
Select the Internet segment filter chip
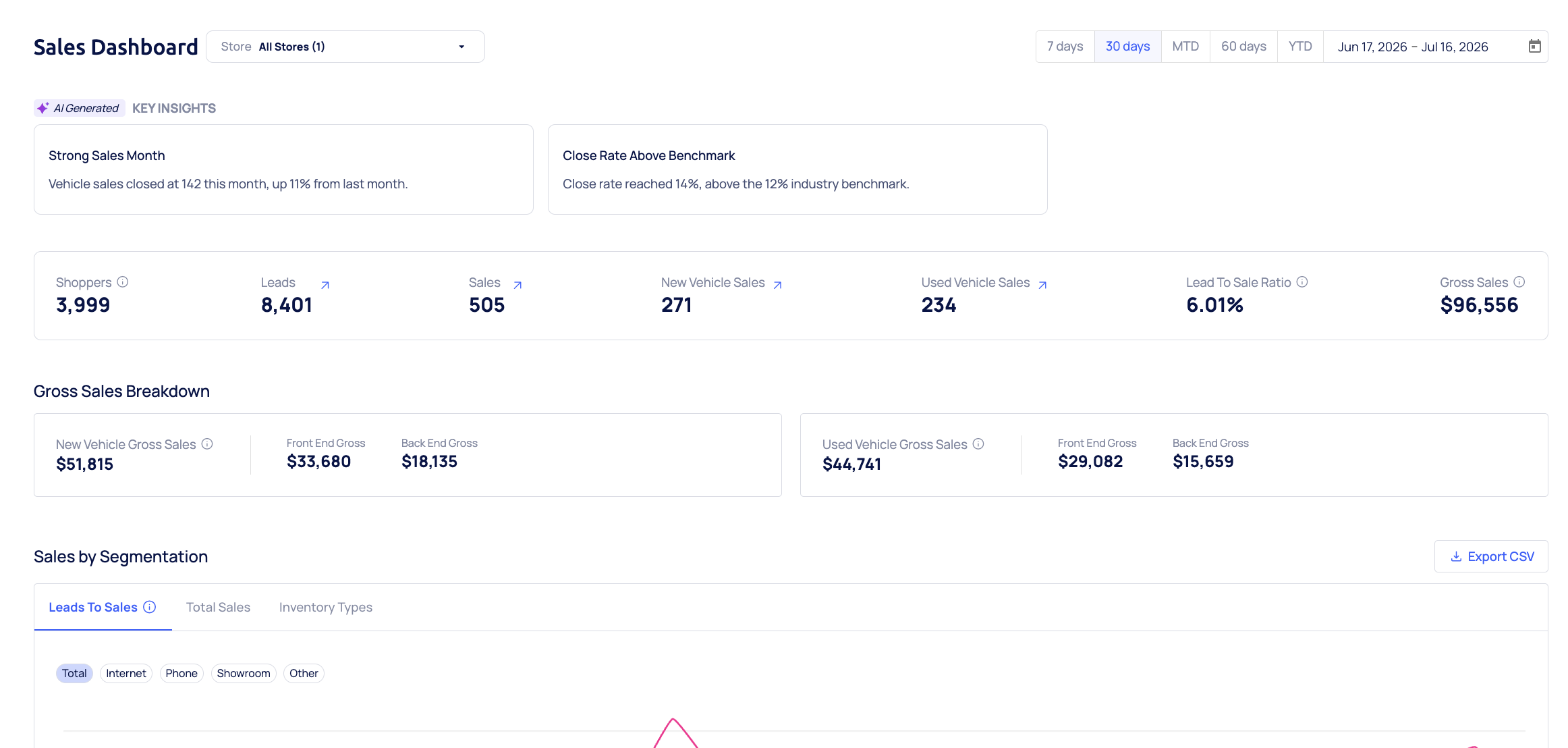(126, 674)
